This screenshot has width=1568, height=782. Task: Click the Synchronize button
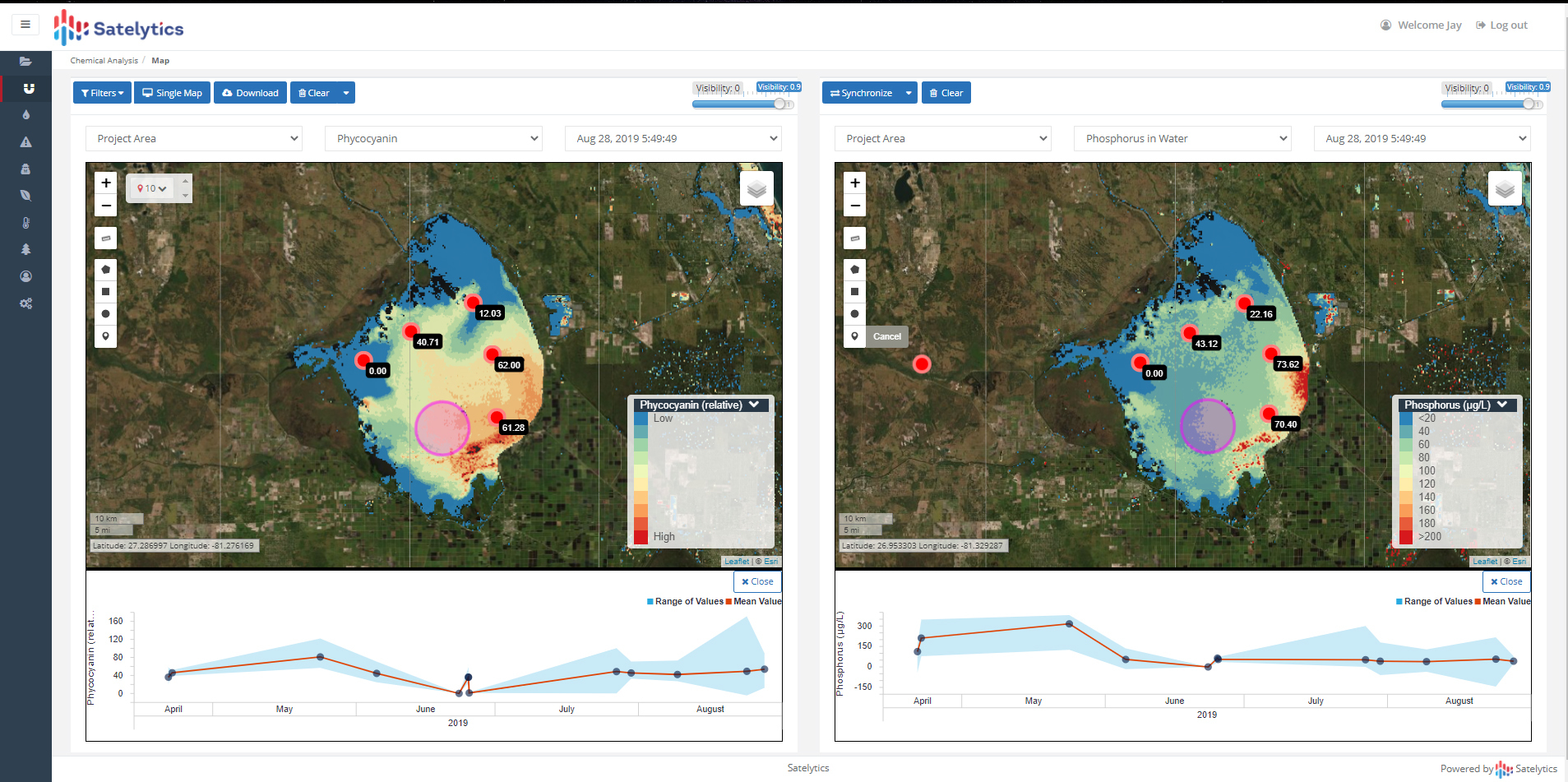point(861,93)
